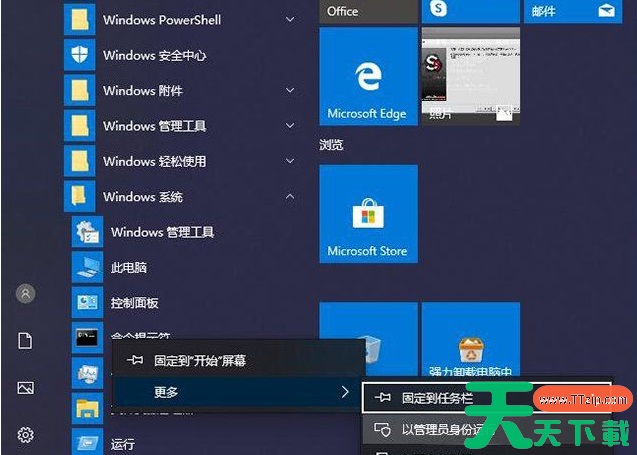637x455 pixels.
Task: Expand the Windows 附件 chevron
Action: pyautogui.click(x=290, y=90)
